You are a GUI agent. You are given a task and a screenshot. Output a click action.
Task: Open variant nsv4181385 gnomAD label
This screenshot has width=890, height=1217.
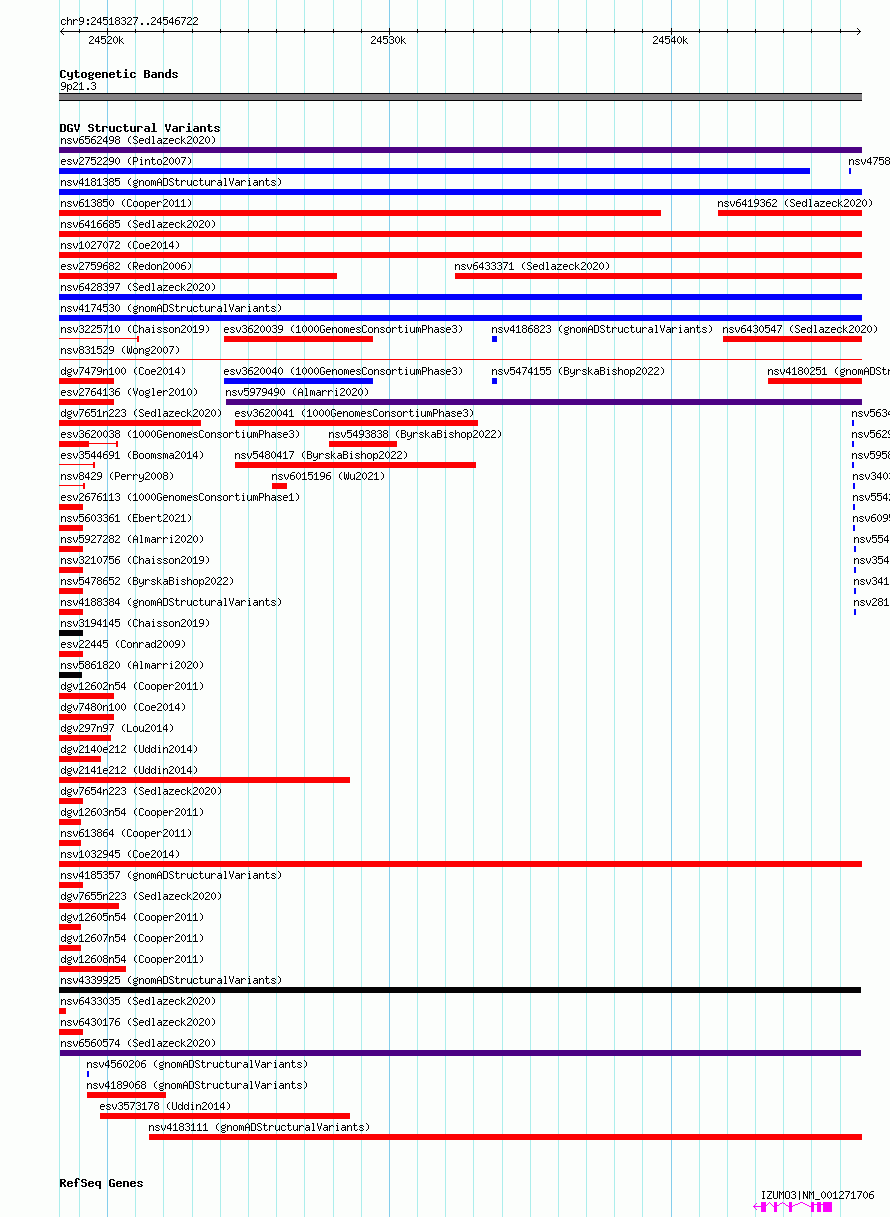coord(170,182)
